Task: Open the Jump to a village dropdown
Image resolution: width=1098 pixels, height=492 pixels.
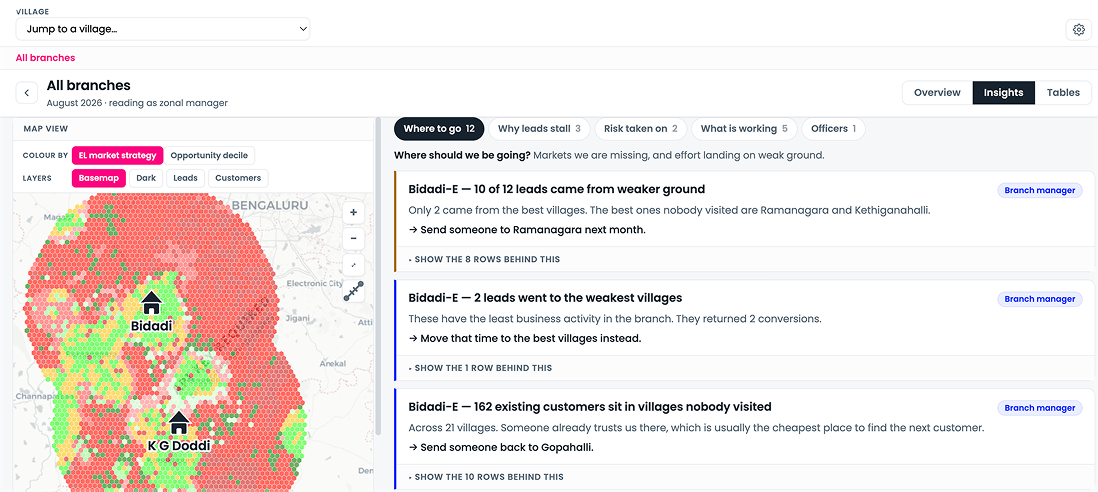Action: click(162, 29)
